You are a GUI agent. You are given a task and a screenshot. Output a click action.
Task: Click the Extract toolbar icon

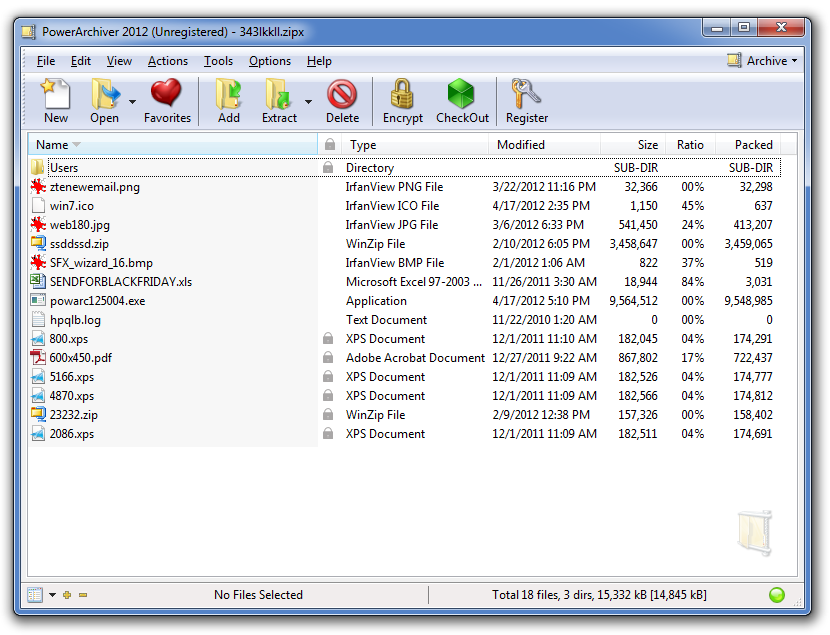pyautogui.click(x=278, y=94)
